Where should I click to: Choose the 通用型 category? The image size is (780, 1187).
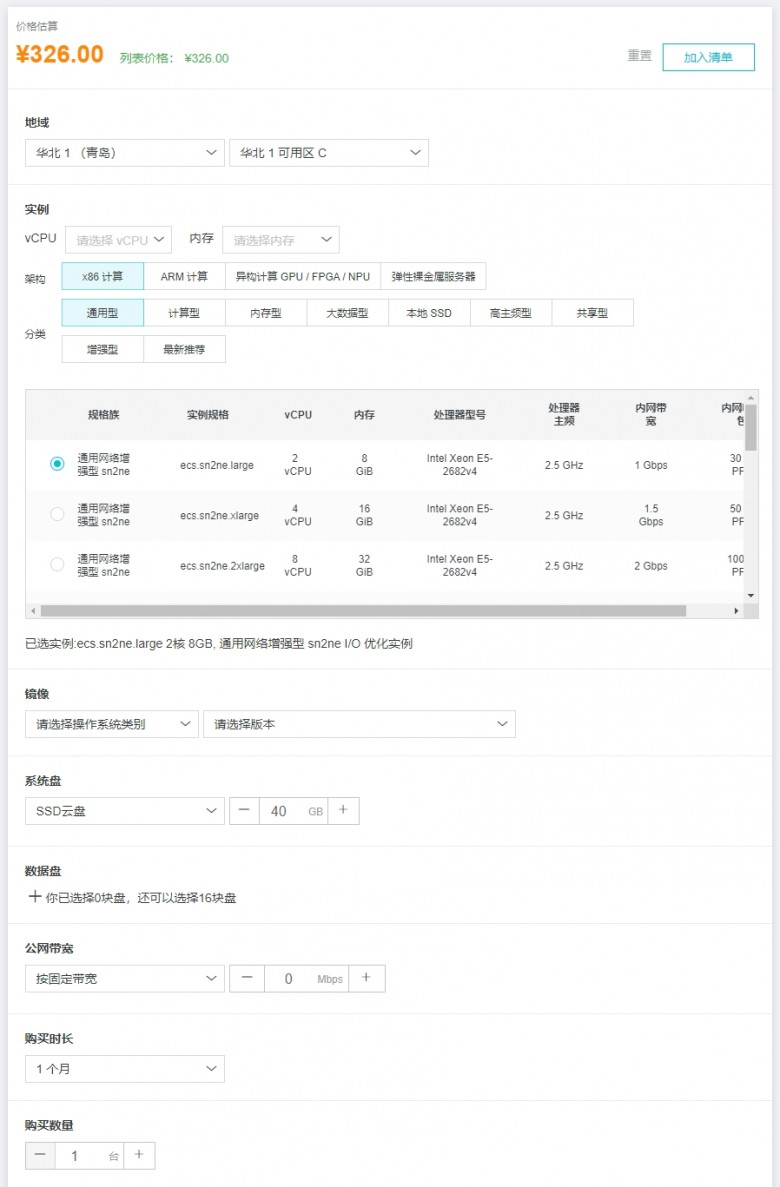[102, 313]
